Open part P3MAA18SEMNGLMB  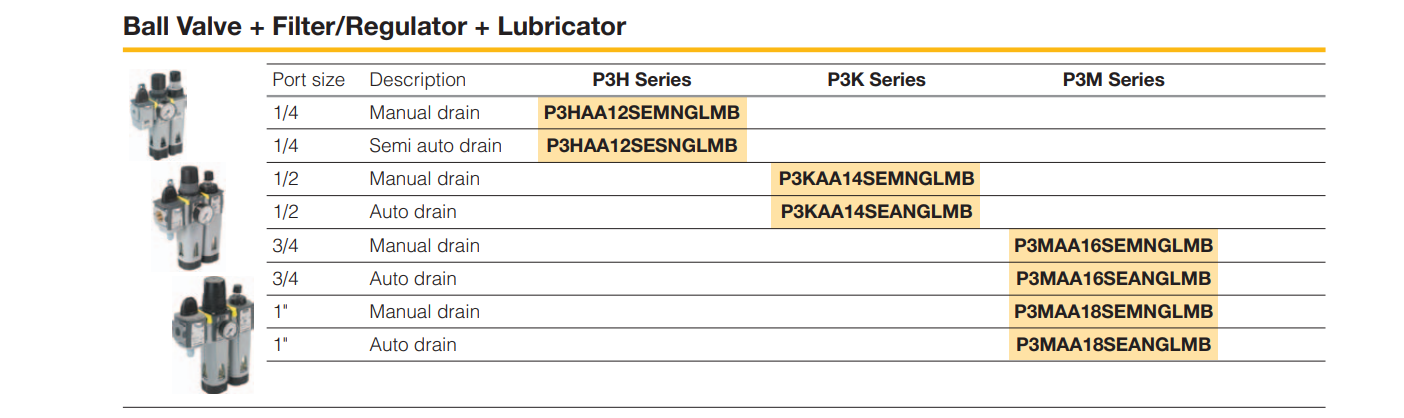point(1113,312)
